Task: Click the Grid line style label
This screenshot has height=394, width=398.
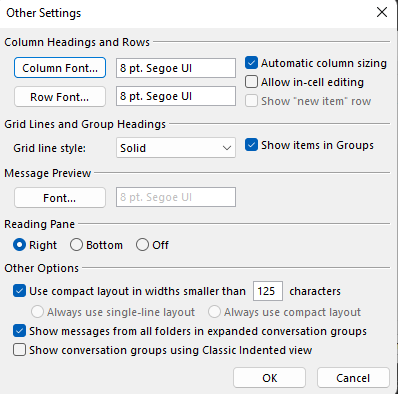Action: click(49, 148)
